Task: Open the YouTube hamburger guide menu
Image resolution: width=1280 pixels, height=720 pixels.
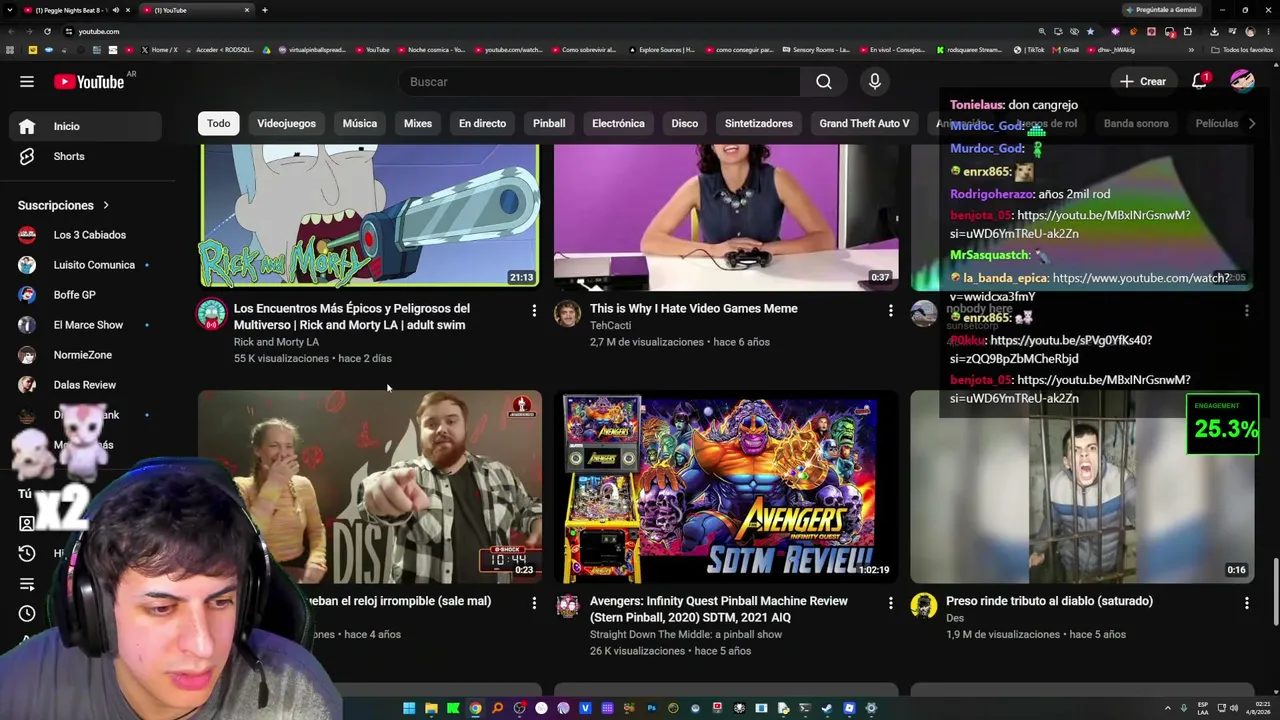Action: (x=27, y=82)
